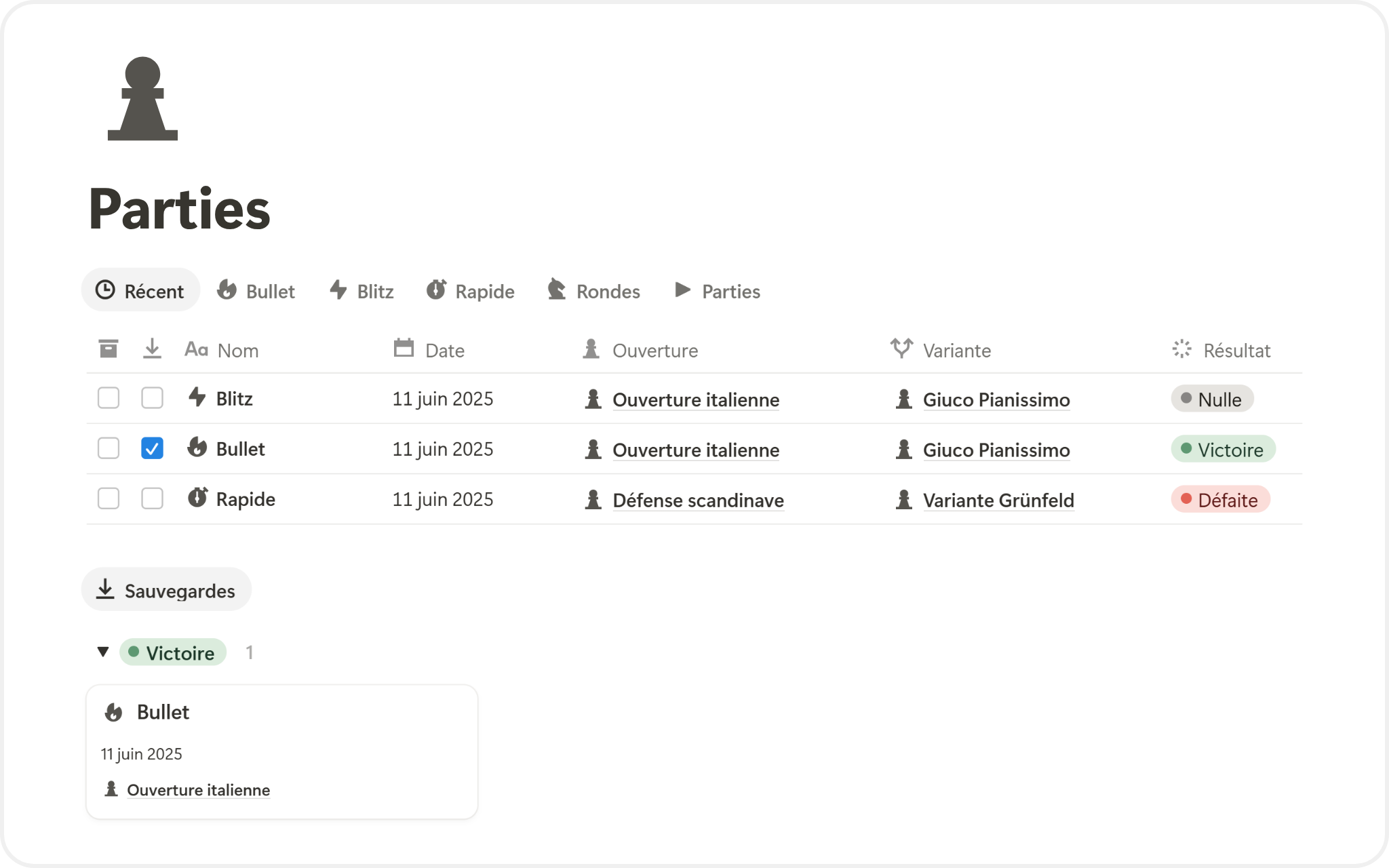This screenshot has height=868, width=1389.
Task: Click the download arrow column header icon
Action: (x=152, y=349)
